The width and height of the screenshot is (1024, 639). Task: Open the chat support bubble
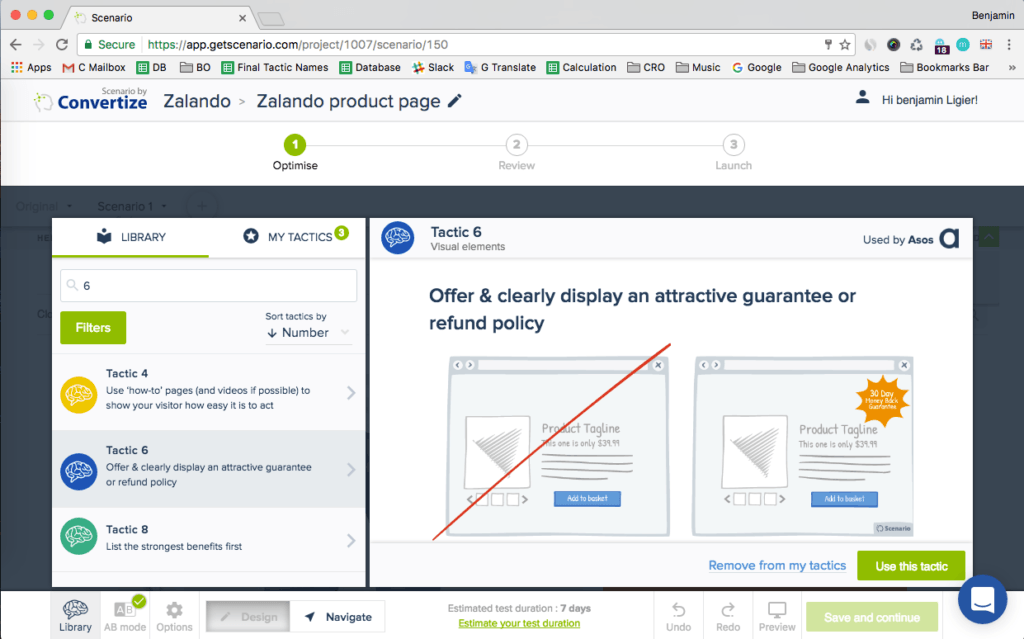(x=982, y=599)
